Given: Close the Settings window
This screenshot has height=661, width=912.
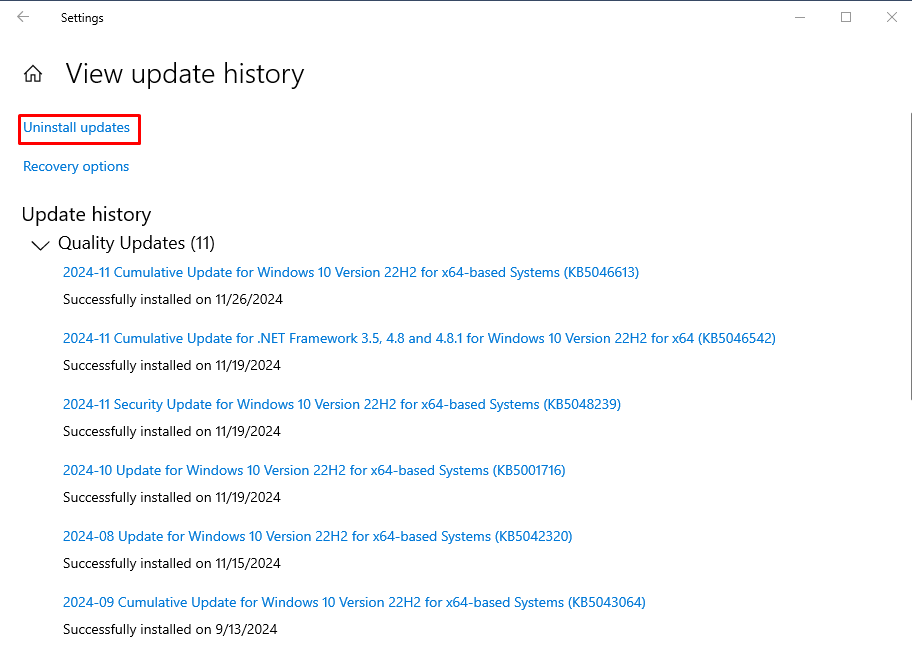Looking at the screenshot, I should (x=891, y=17).
